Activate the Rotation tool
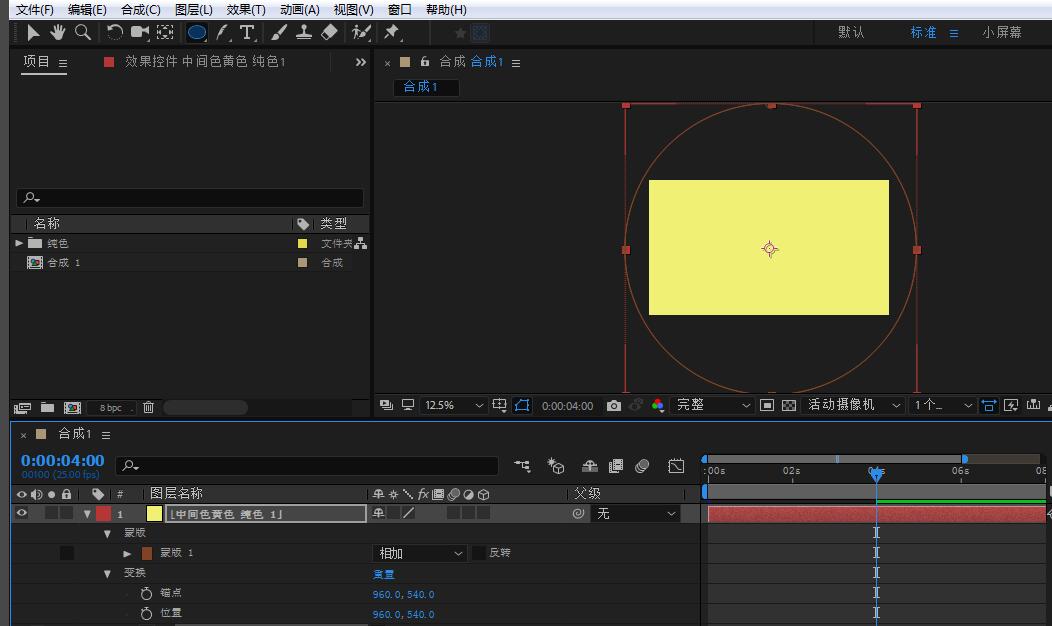 pos(115,33)
